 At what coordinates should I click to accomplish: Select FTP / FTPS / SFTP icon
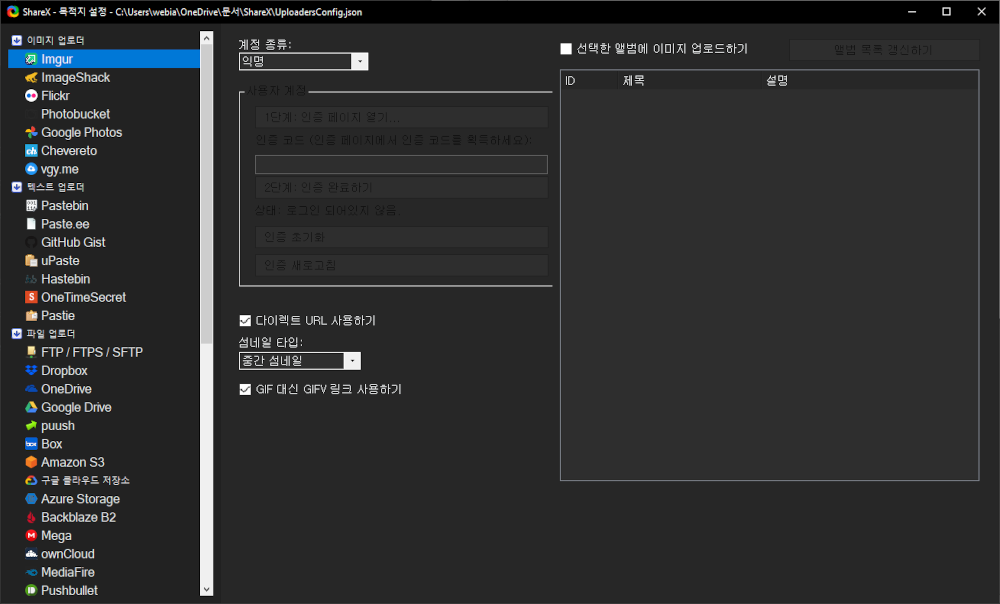coord(31,353)
